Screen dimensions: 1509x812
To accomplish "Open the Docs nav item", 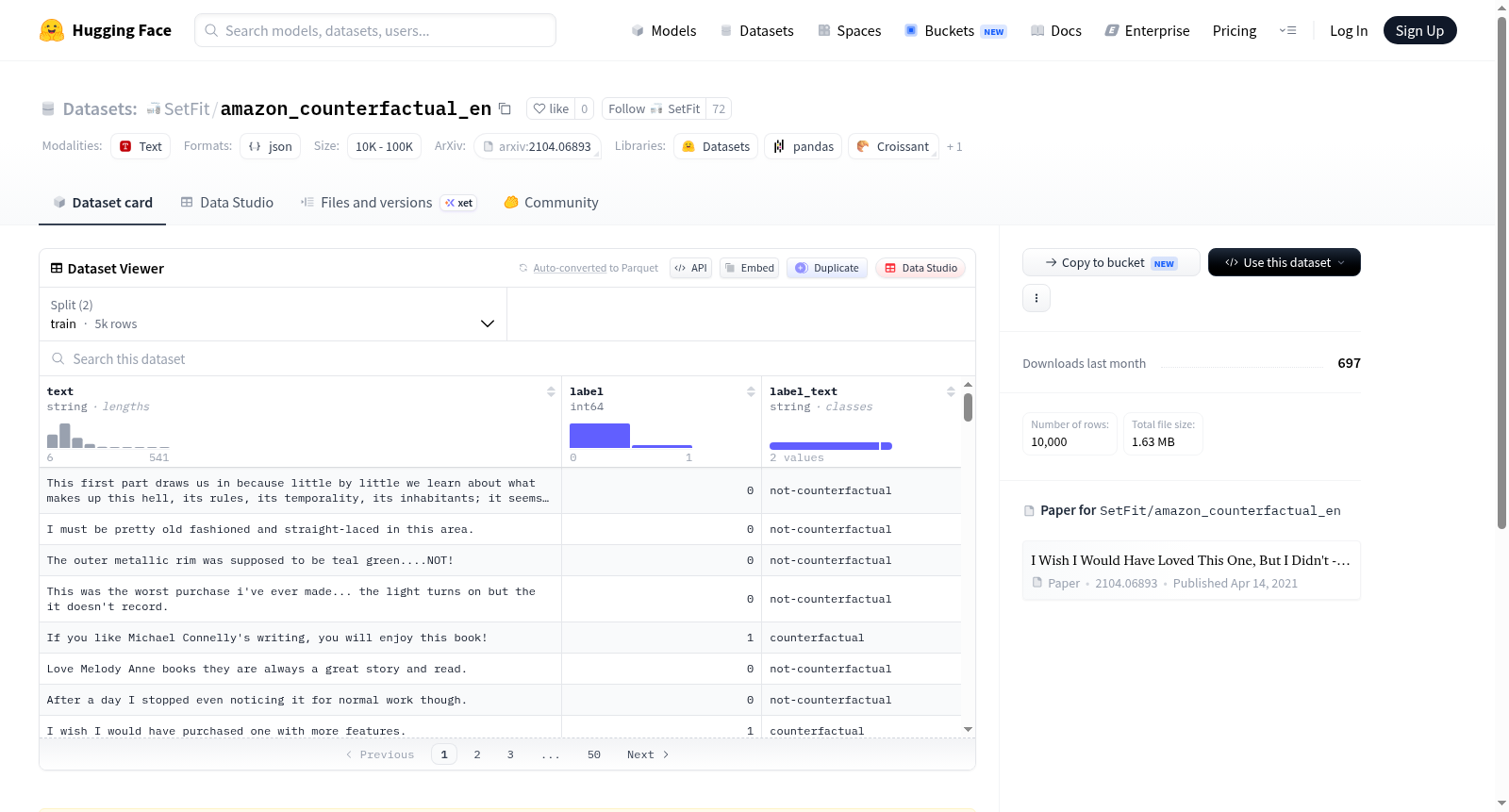I will pos(1055,30).
